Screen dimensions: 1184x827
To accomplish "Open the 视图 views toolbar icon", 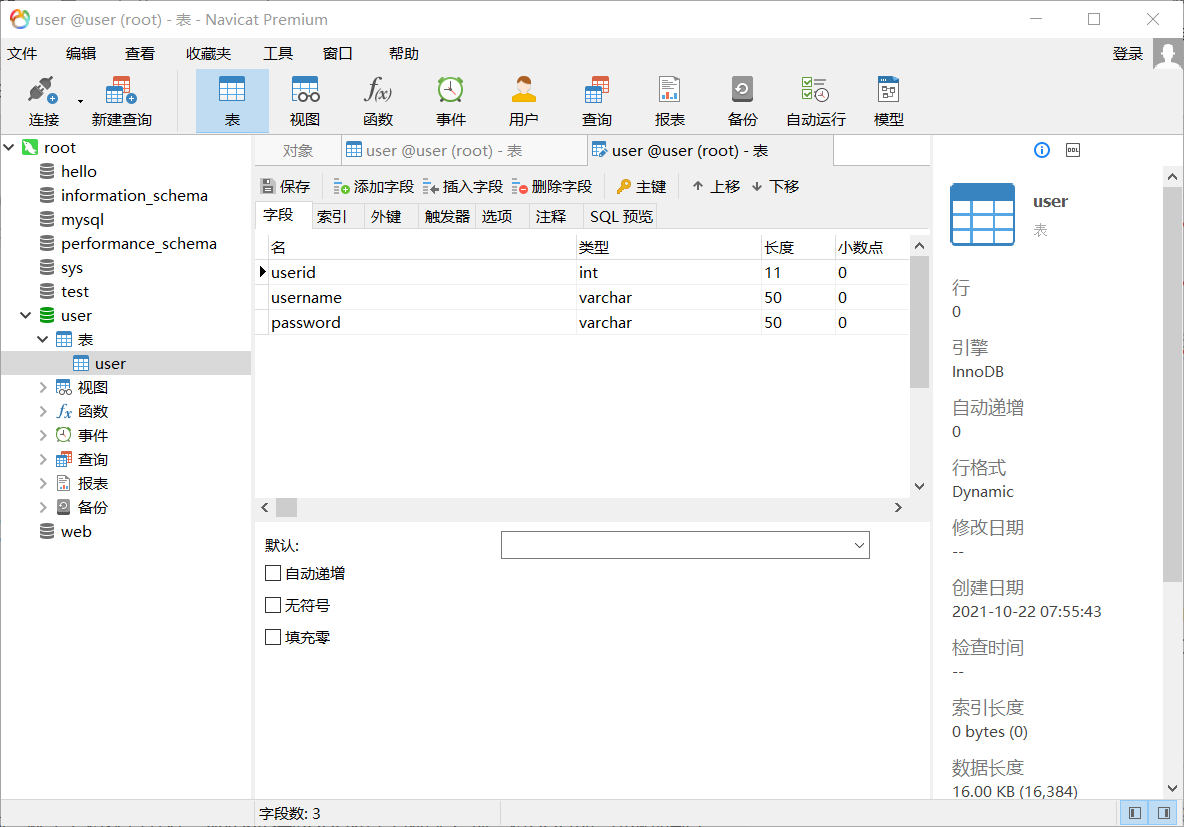I will pyautogui.click(x=305, y=101).
